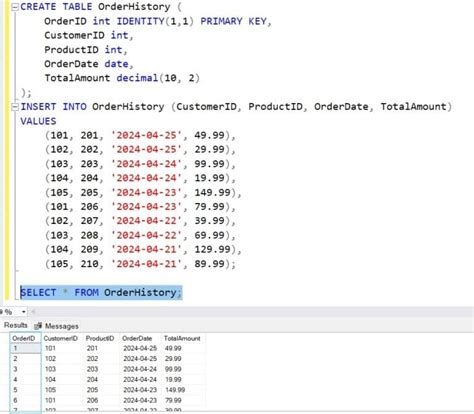Click the CREATE keyword in the editor
Screen dimensions: 474x414
(38, 7)
